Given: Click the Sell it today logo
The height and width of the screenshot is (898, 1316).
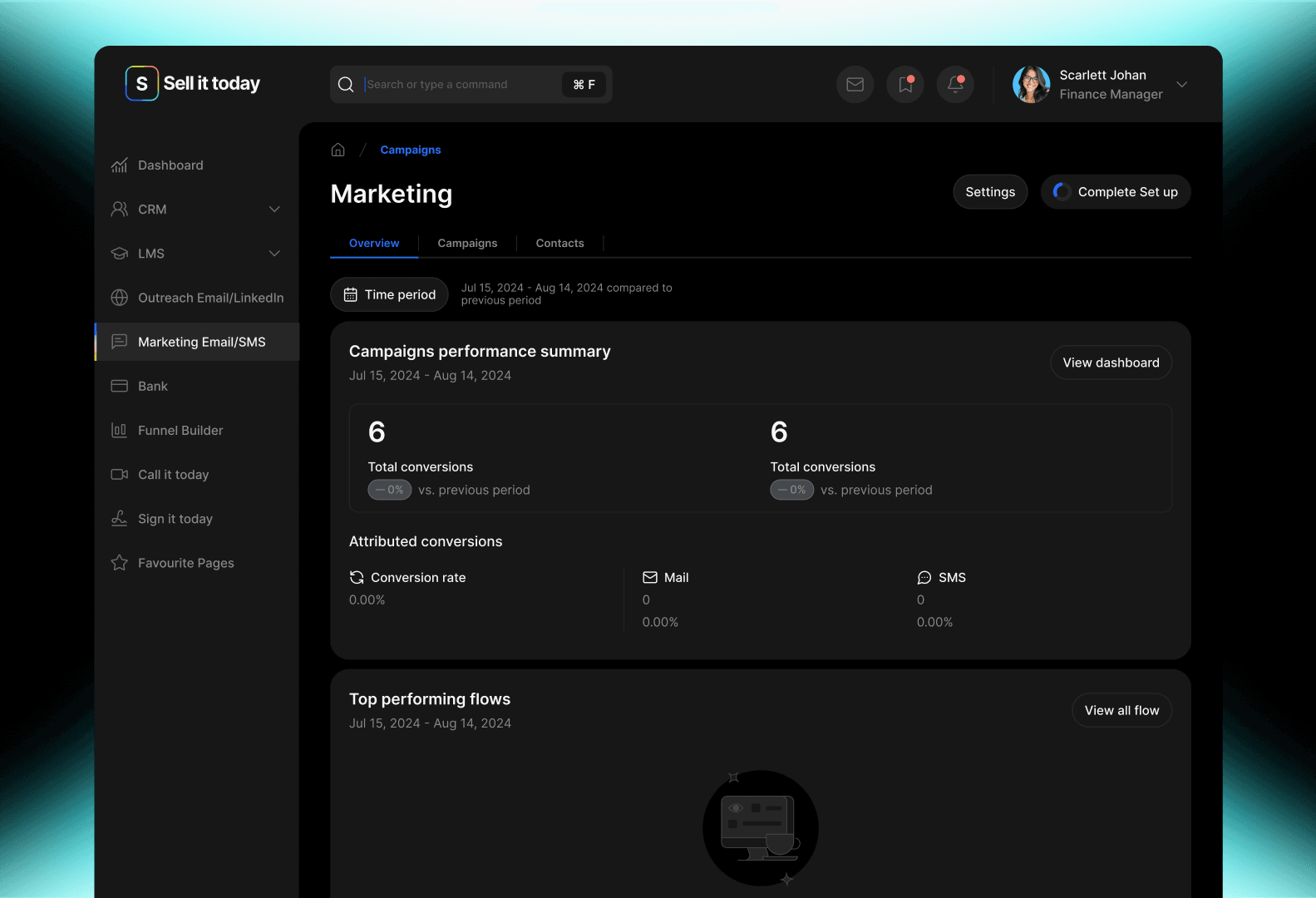Looking at the screenshot, I should (x=193, y=84).
